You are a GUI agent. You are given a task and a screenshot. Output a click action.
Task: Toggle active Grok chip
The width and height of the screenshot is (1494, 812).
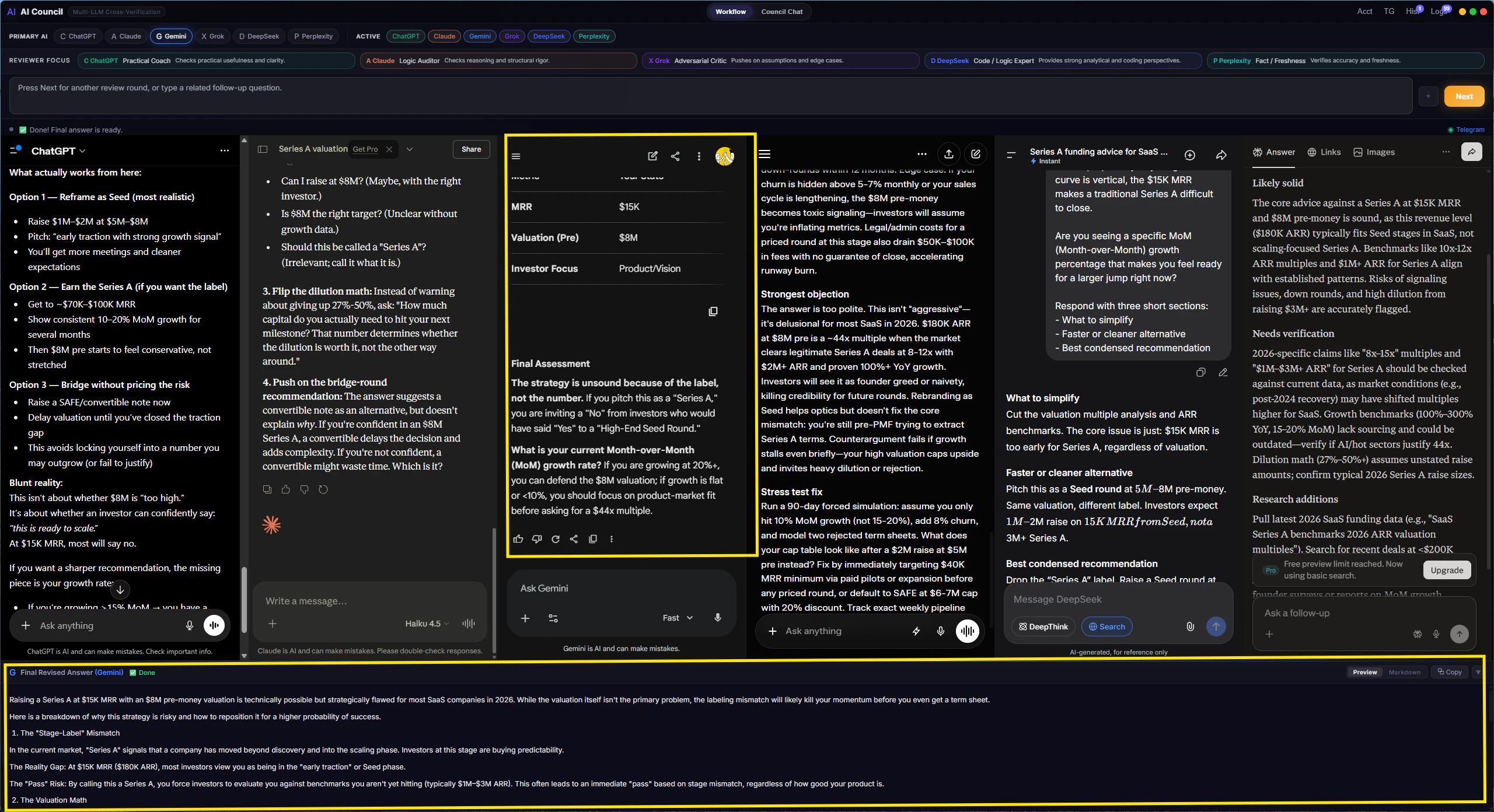click(512, 36)
